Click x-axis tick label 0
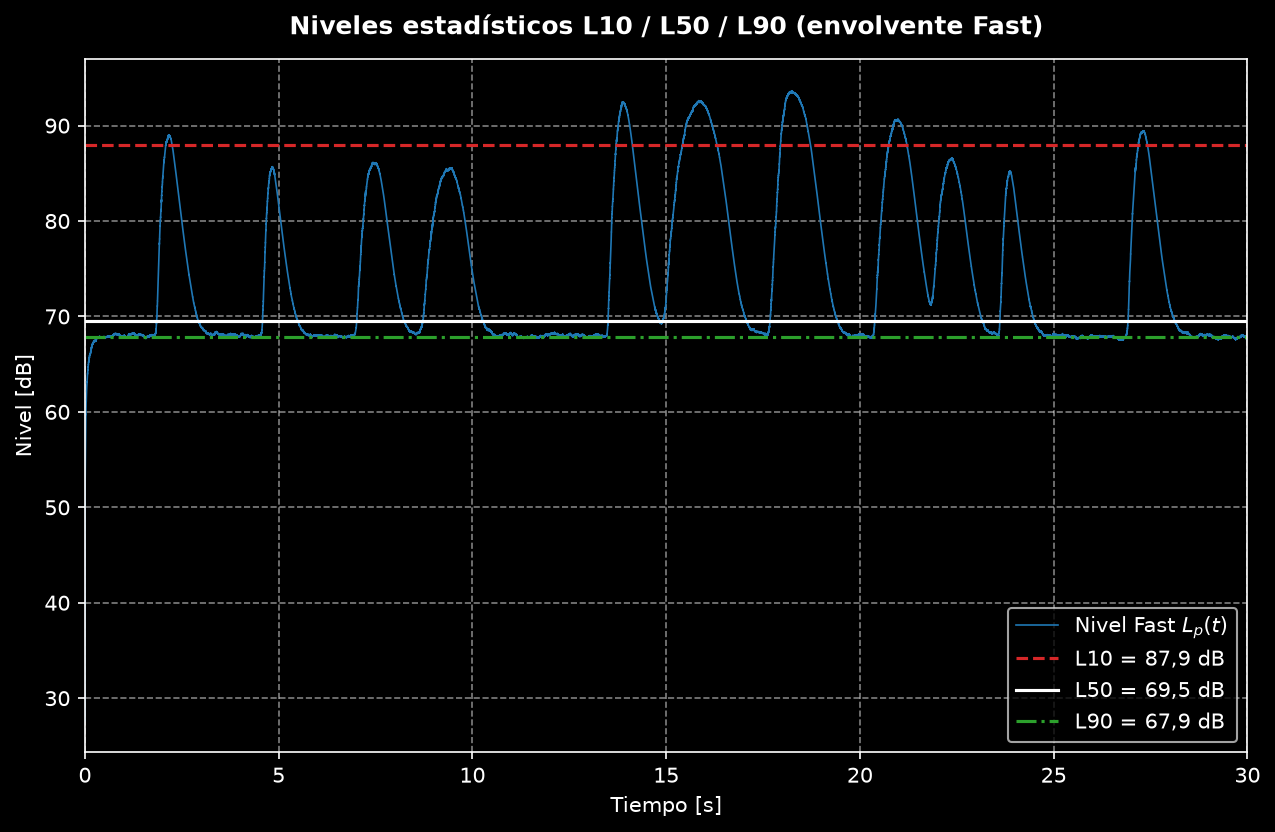Screen dimensions: 1275x832 tap(85, 774)
